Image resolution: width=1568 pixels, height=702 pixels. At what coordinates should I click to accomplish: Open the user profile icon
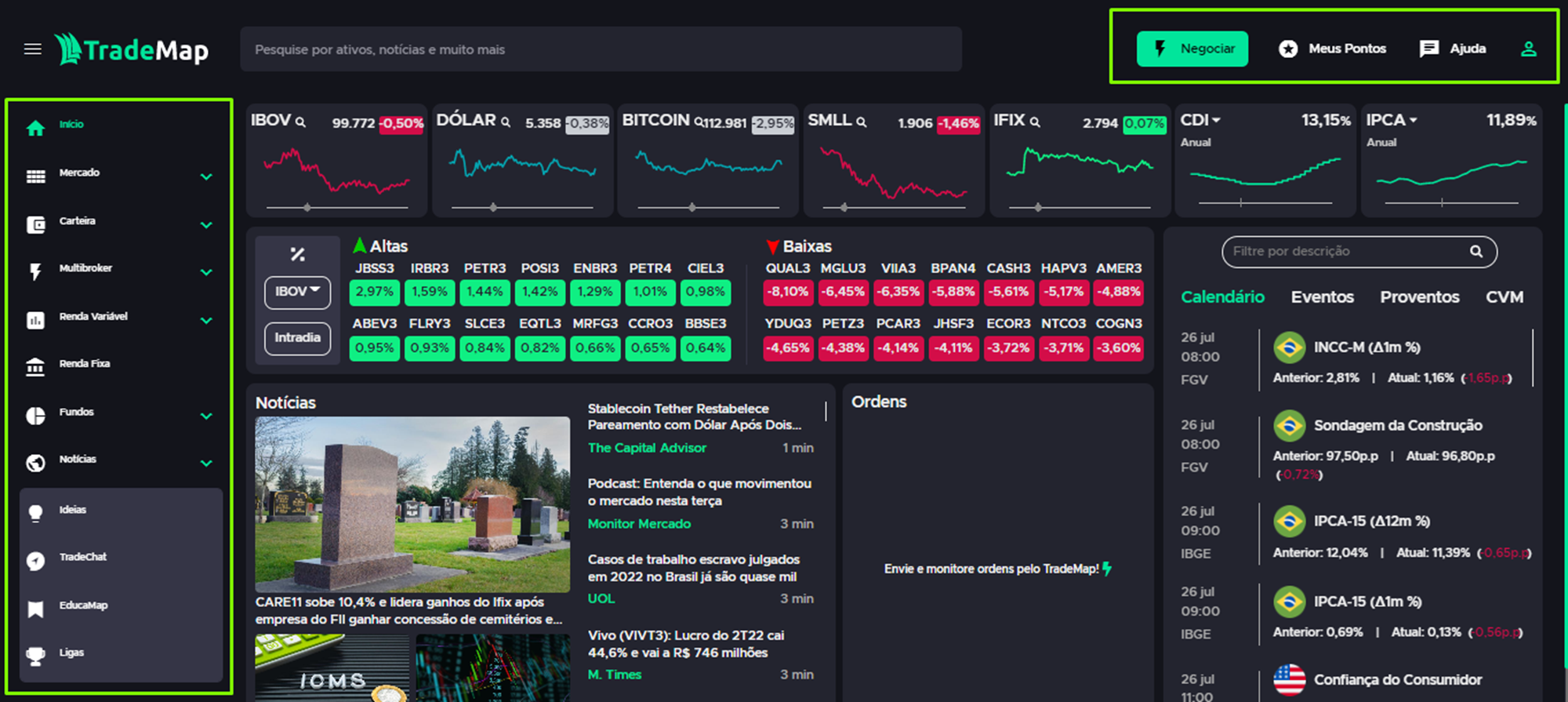1528,49
